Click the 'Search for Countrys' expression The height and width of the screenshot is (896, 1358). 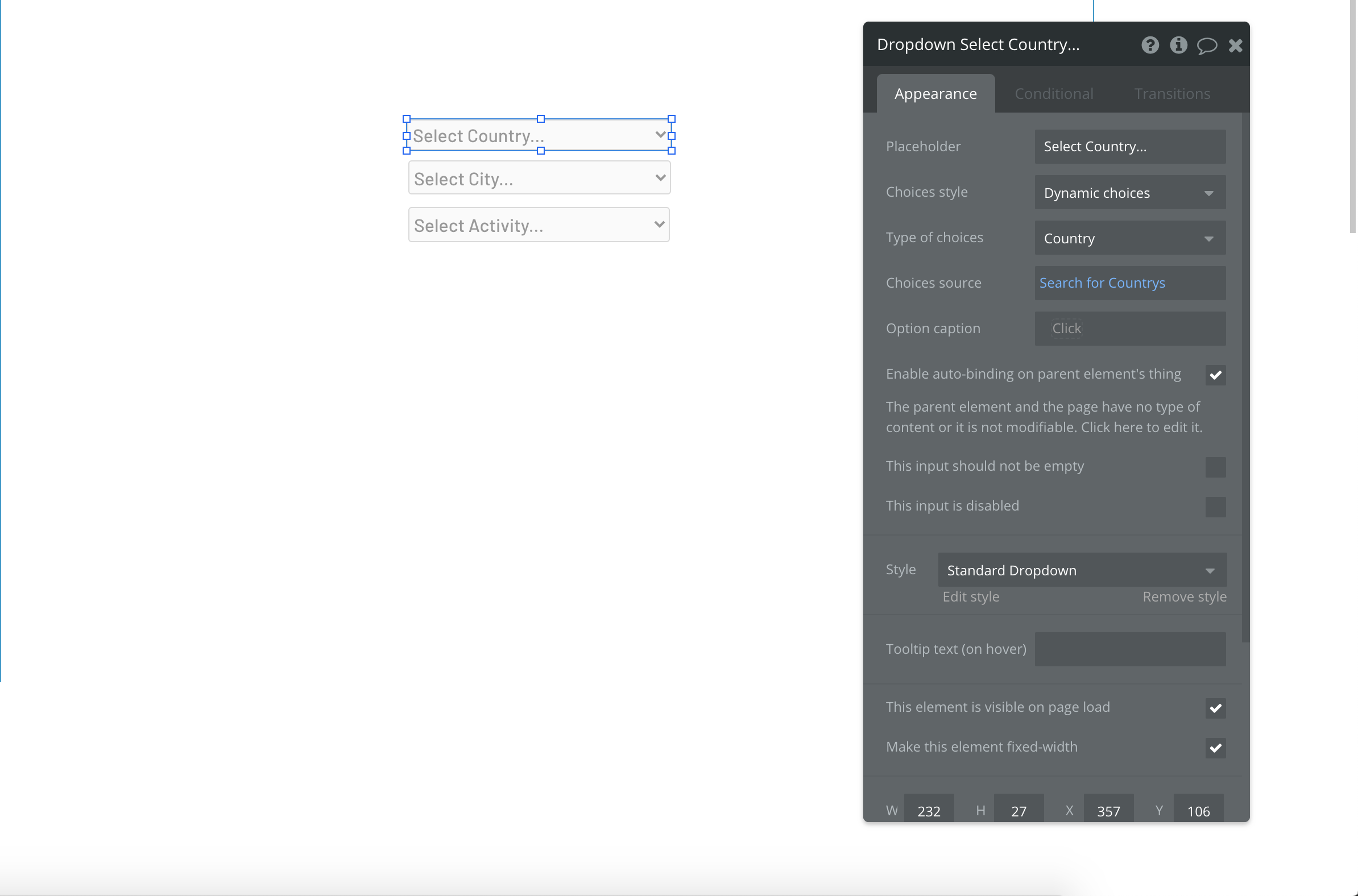tap(1102, 283)
